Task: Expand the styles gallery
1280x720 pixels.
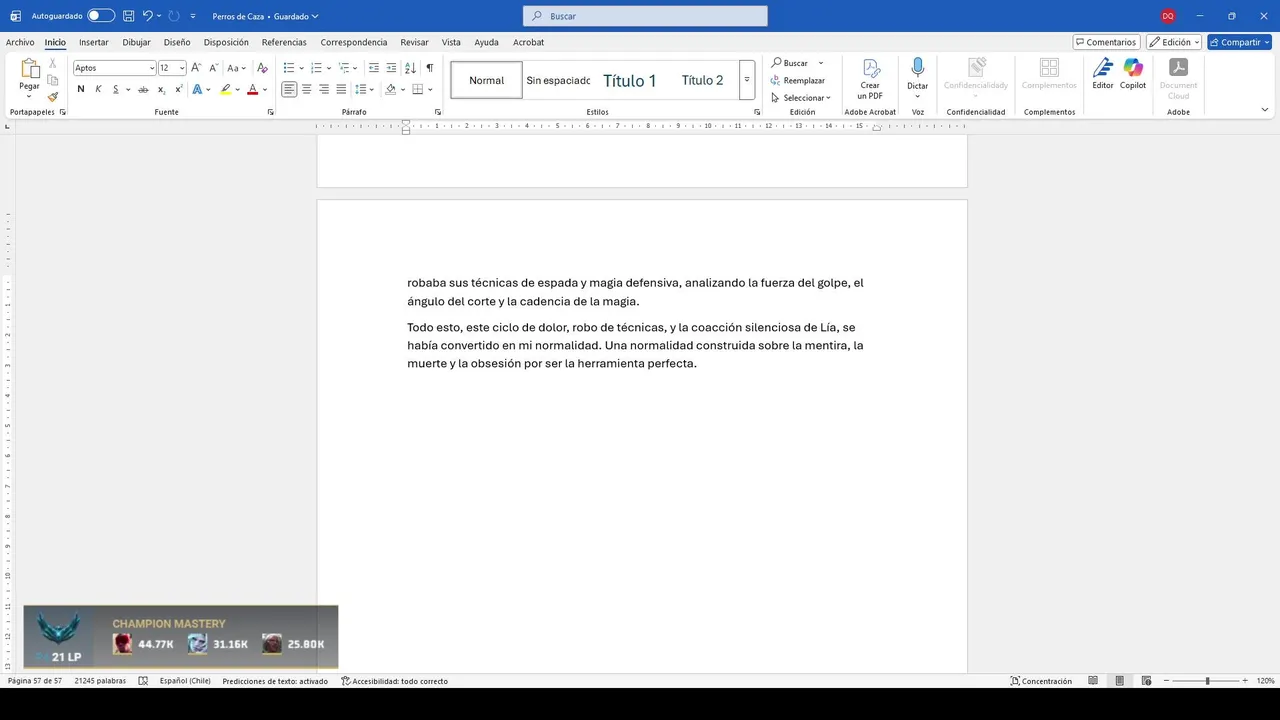Action: [x=747, y=80]
